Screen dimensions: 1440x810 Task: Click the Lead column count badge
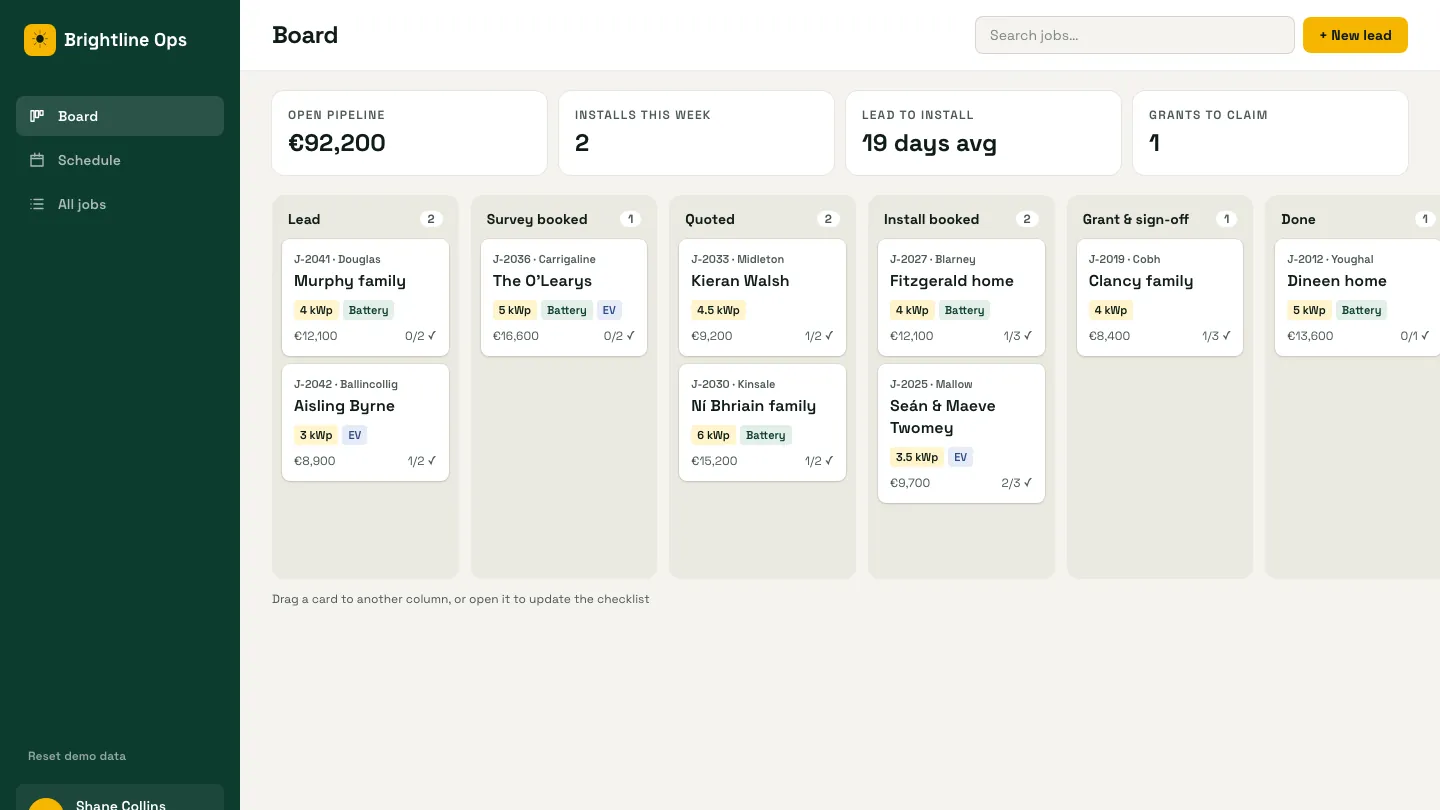pos(431,219)
